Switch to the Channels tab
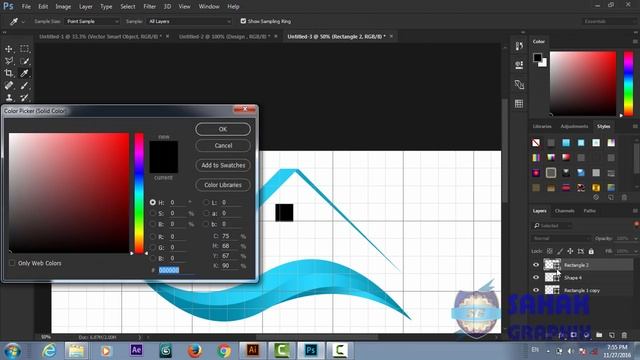The image size is (640, 360). [x=564, y=211]
